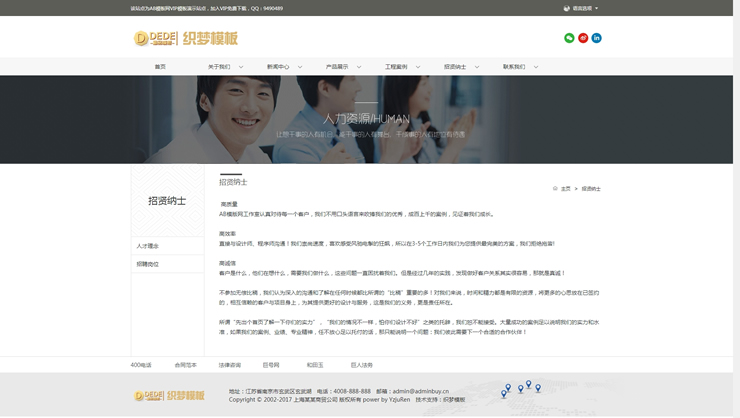
Task: Click the DEDE 织梦模板 header logo
Action: point(186,38)
